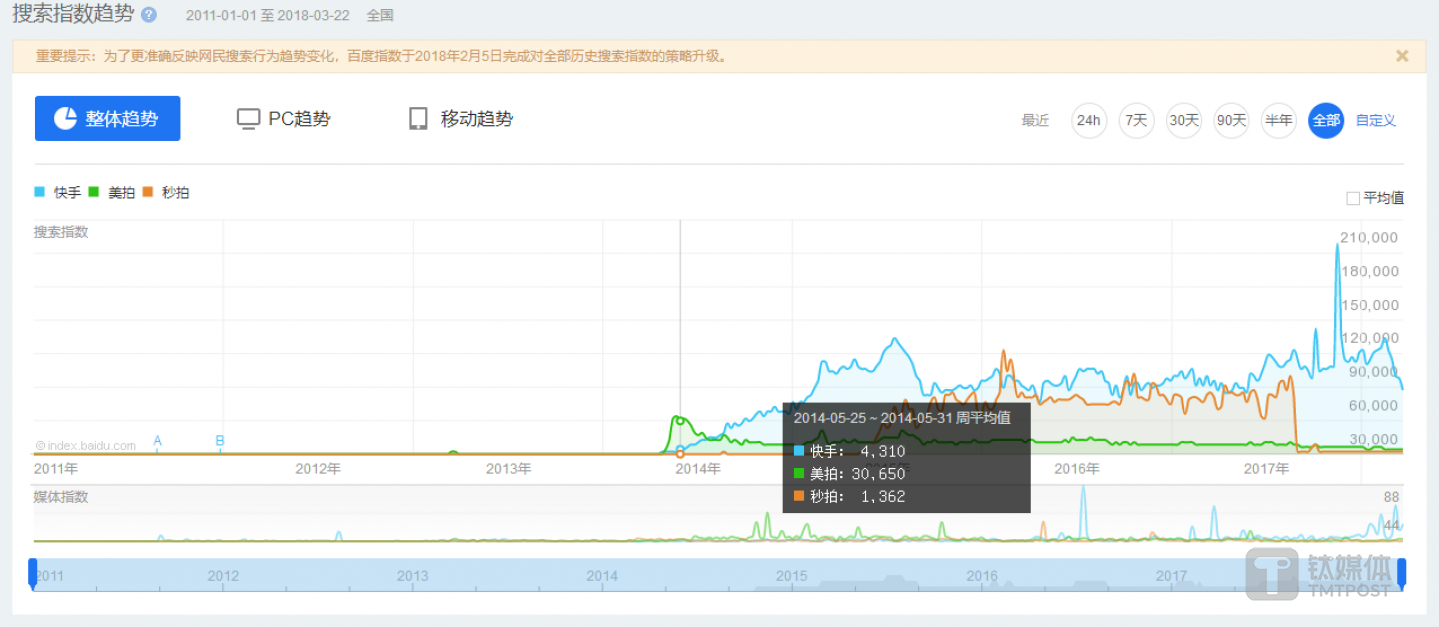Click the 半年 time range button
Image resolution: width=1439 pixels, height=627 pixels.
(x=1278, y=120)
